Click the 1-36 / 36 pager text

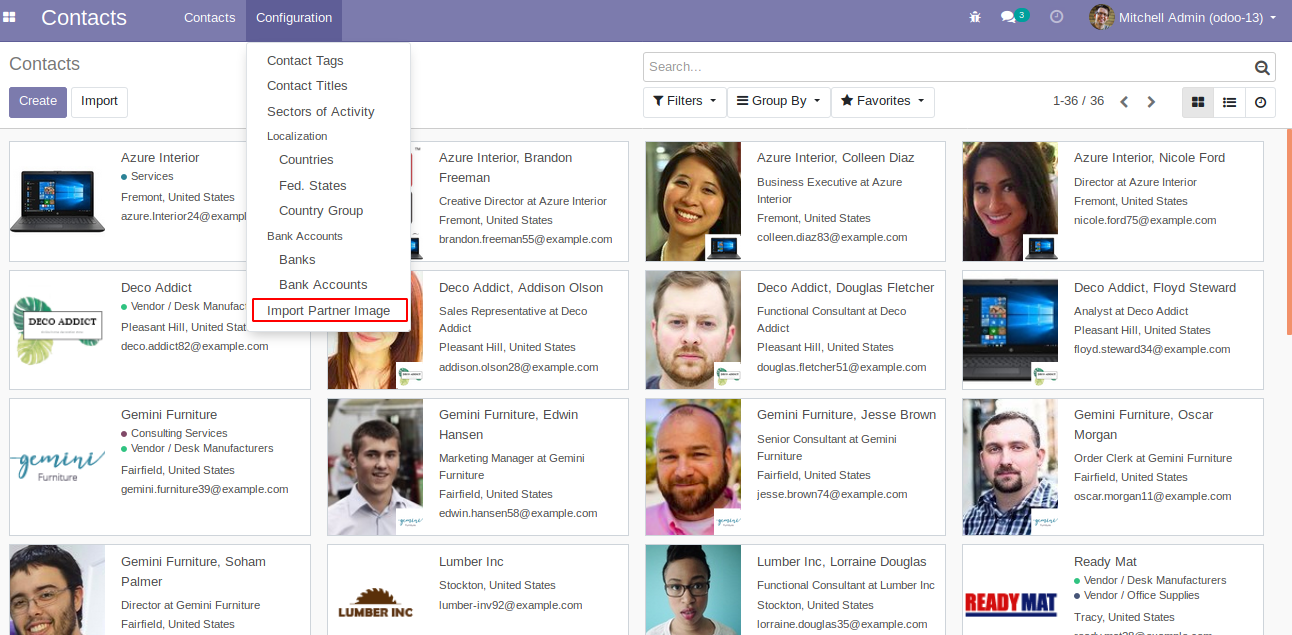pos(1078,102)
